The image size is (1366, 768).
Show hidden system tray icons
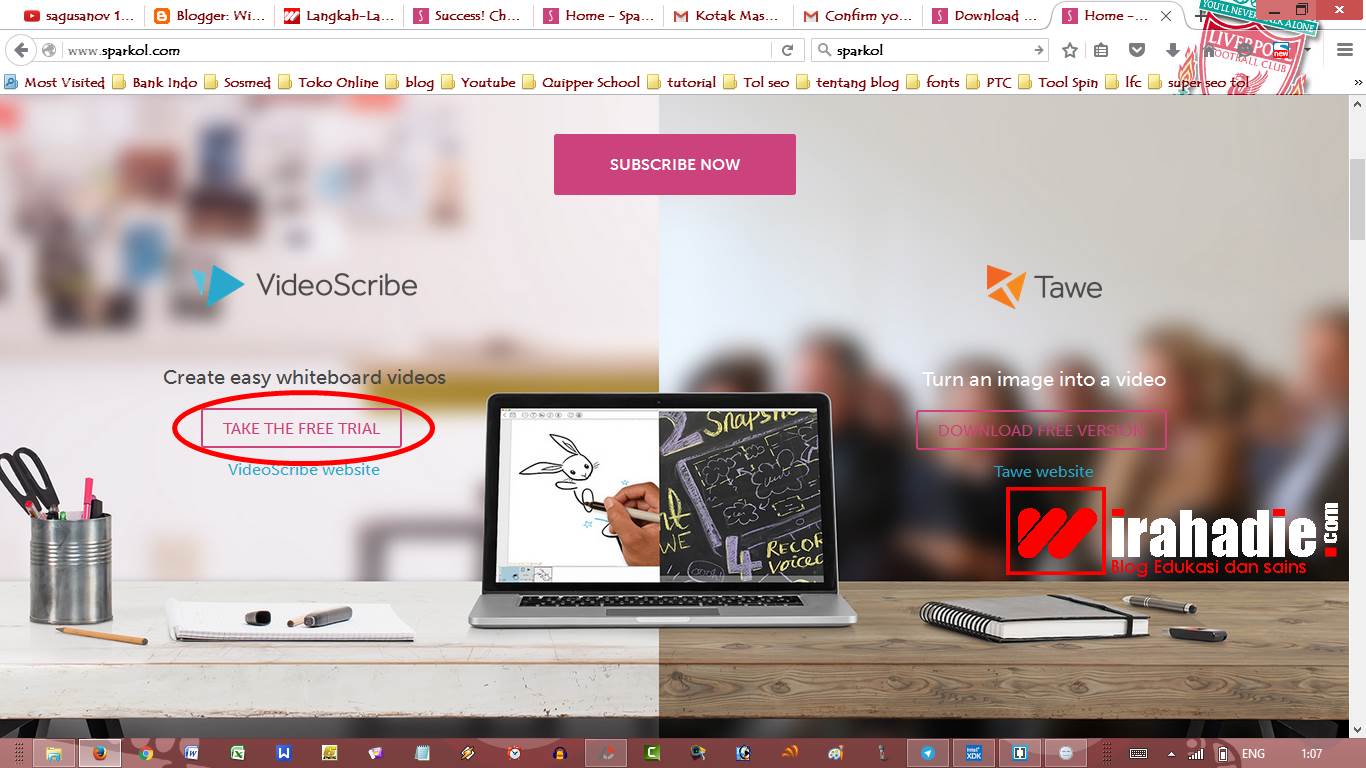coord(1171,753)
